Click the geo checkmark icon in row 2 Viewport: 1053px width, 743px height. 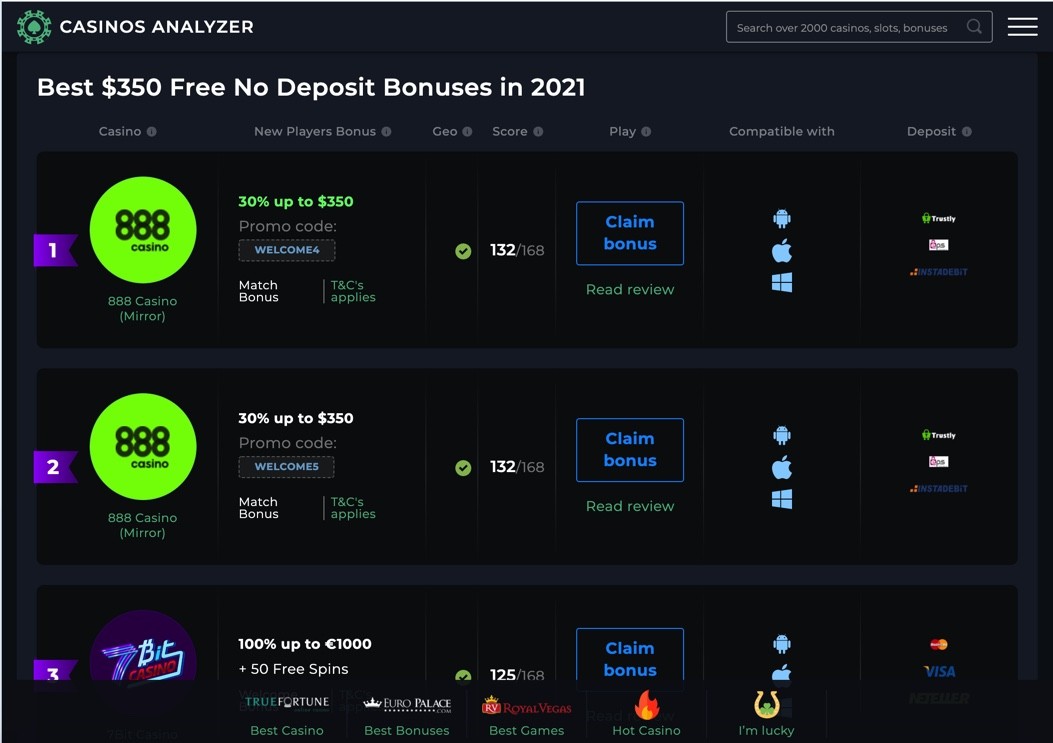point(463,468)
